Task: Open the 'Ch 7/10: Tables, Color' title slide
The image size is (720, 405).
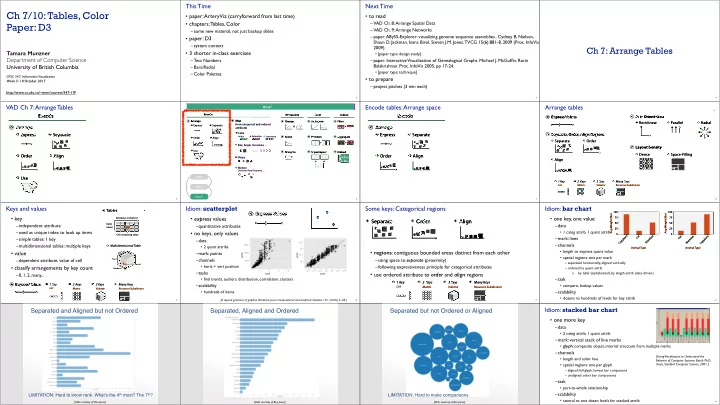Action: [x=90, y=51]
